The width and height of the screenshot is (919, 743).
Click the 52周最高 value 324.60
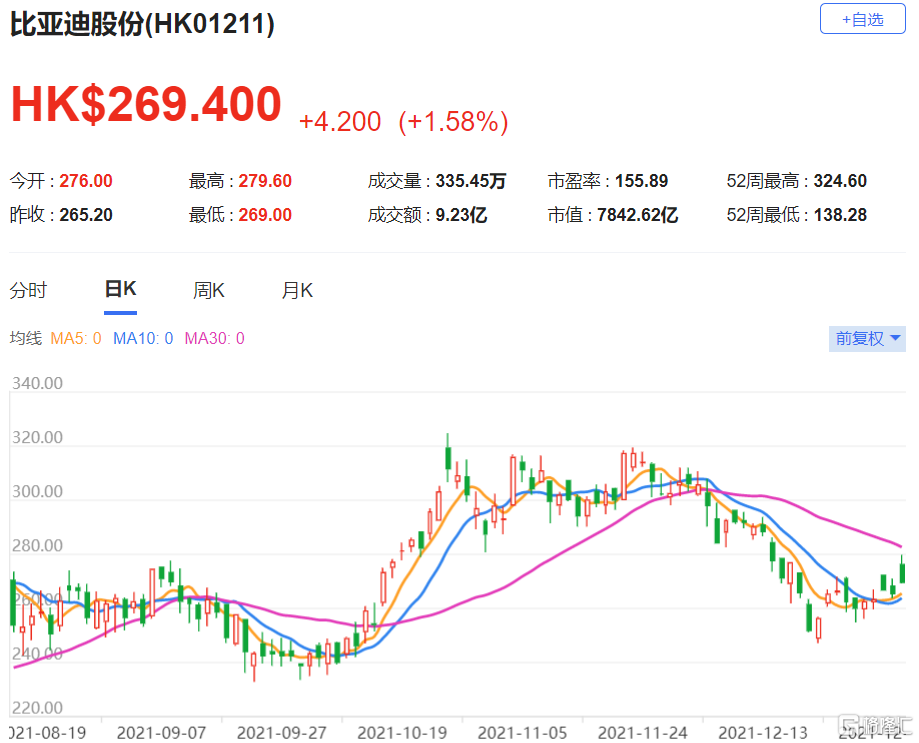click(840, 180)
